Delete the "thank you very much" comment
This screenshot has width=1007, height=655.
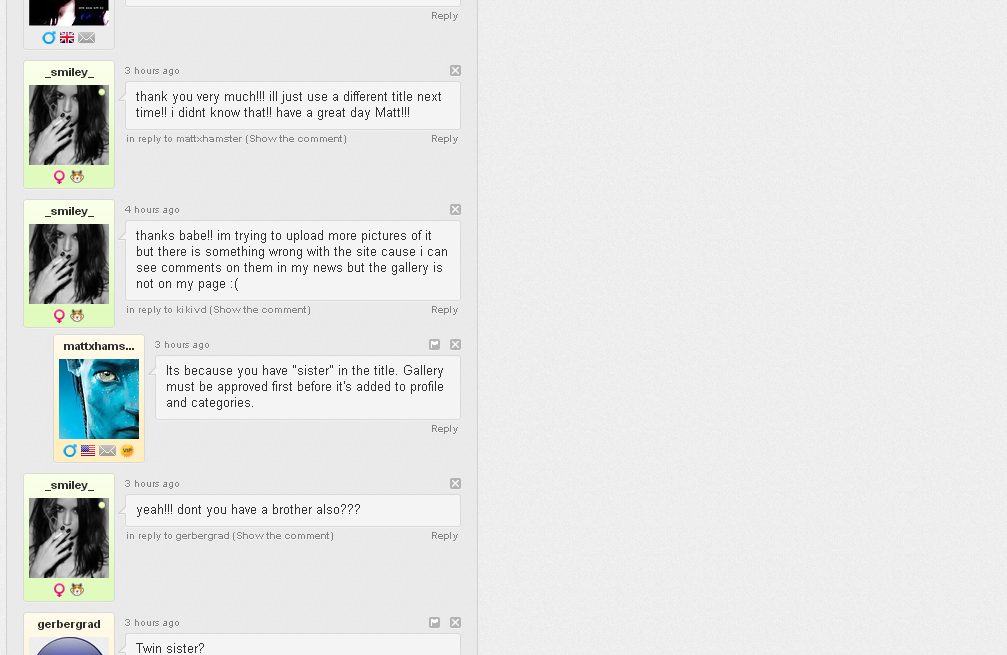(x=455, y=71)
